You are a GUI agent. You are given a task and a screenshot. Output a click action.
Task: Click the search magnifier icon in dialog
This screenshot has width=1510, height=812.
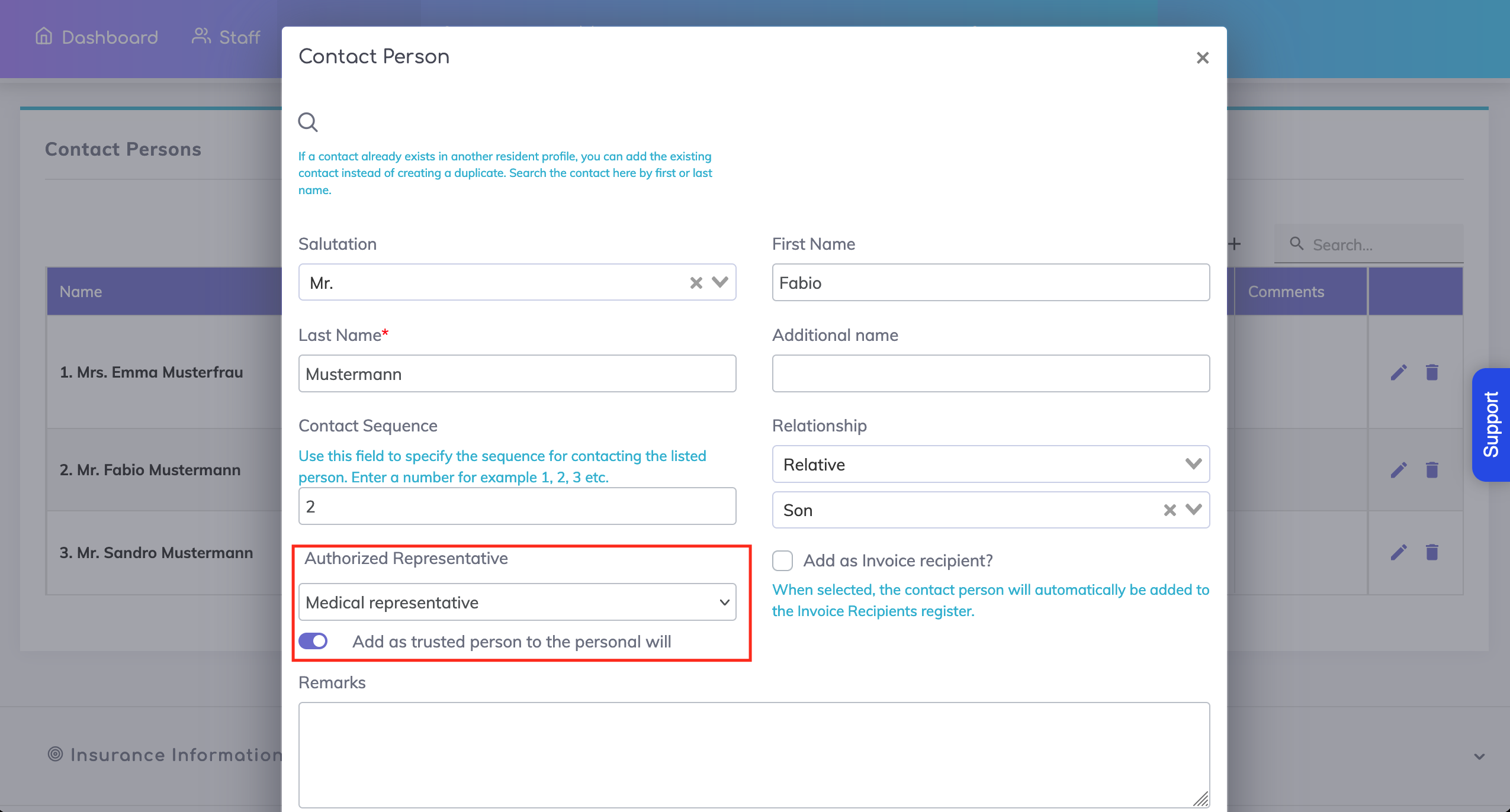[308, 123]
